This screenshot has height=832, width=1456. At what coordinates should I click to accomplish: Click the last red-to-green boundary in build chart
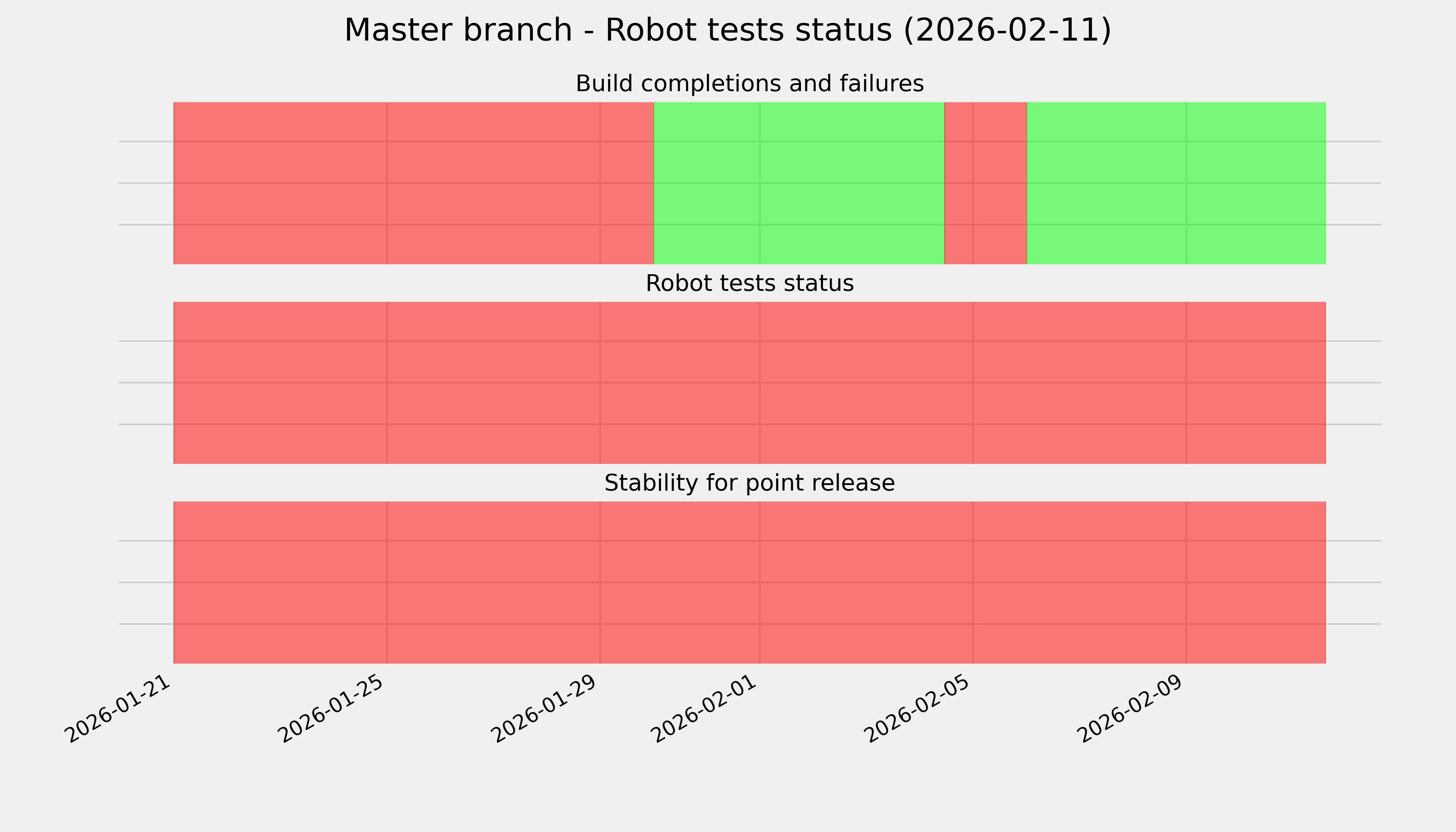pyautogui.click(x=1027, y=183)
